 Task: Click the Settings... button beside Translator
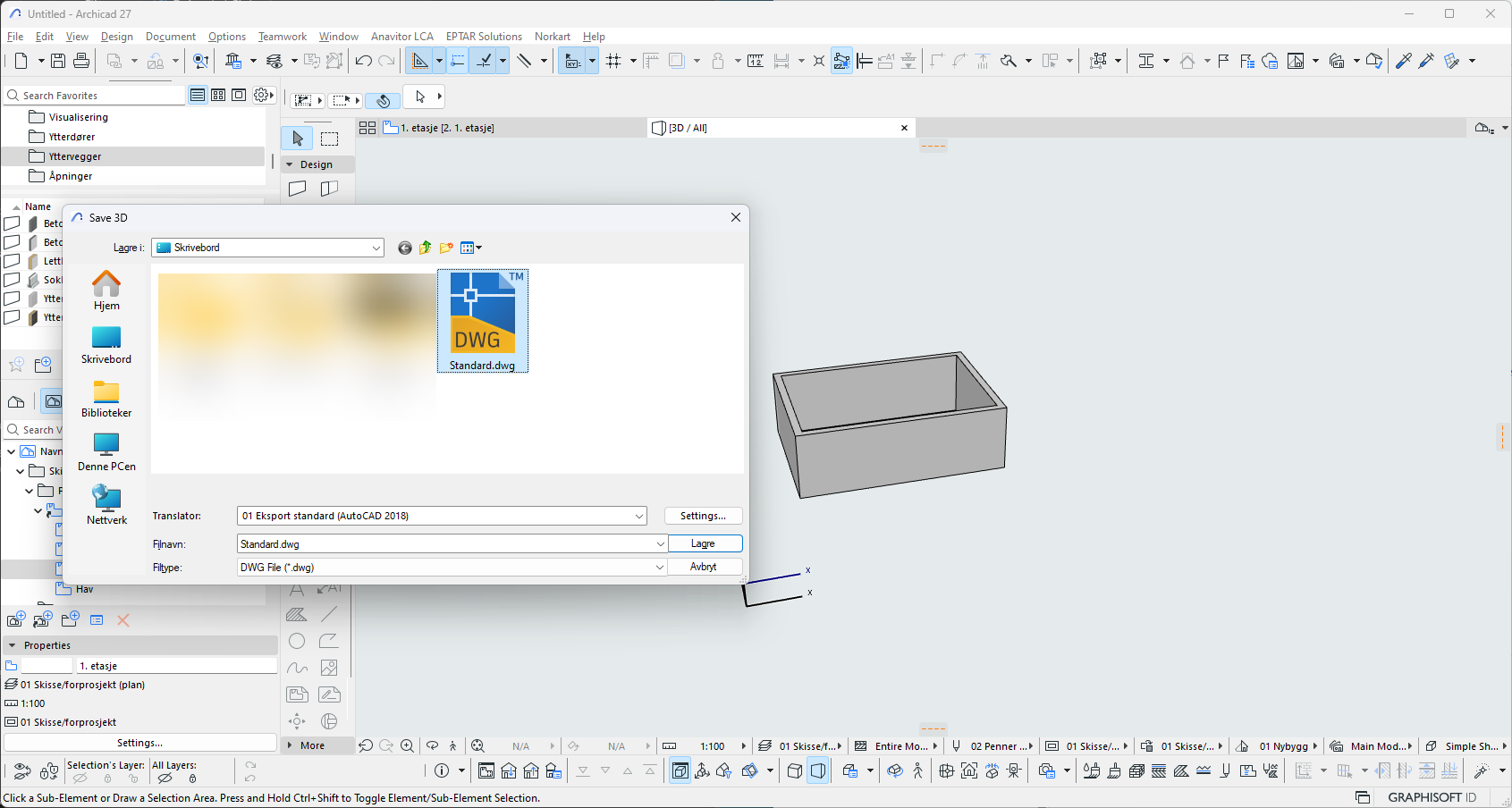704,516
